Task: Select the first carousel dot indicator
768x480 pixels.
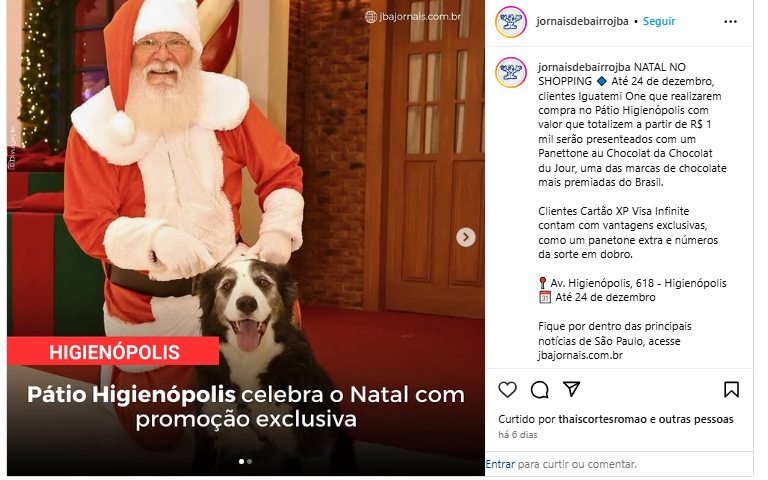Action: (241, 461)
